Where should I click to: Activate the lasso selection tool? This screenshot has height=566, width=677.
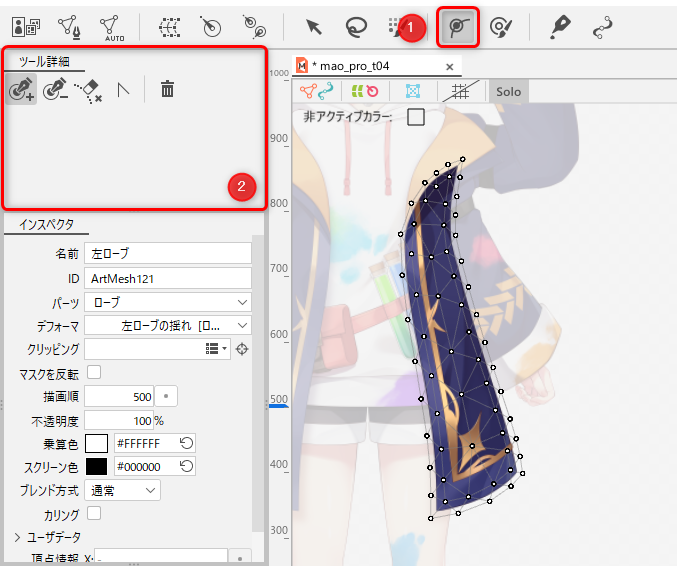pos(356,27)
